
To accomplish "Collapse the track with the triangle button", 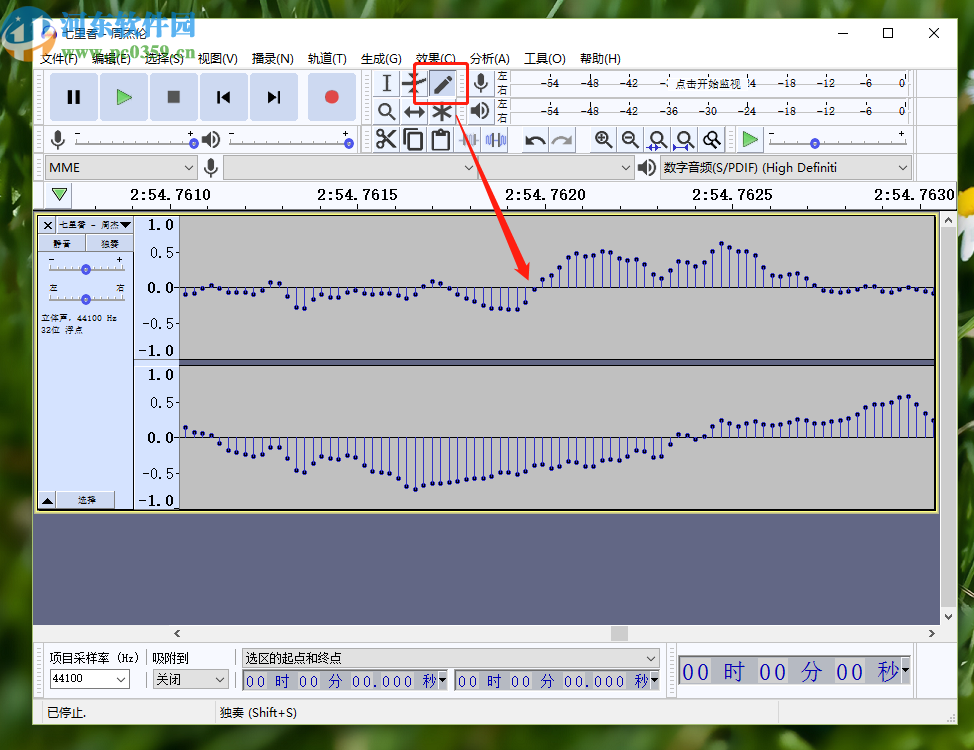I will tap(47, 500).
